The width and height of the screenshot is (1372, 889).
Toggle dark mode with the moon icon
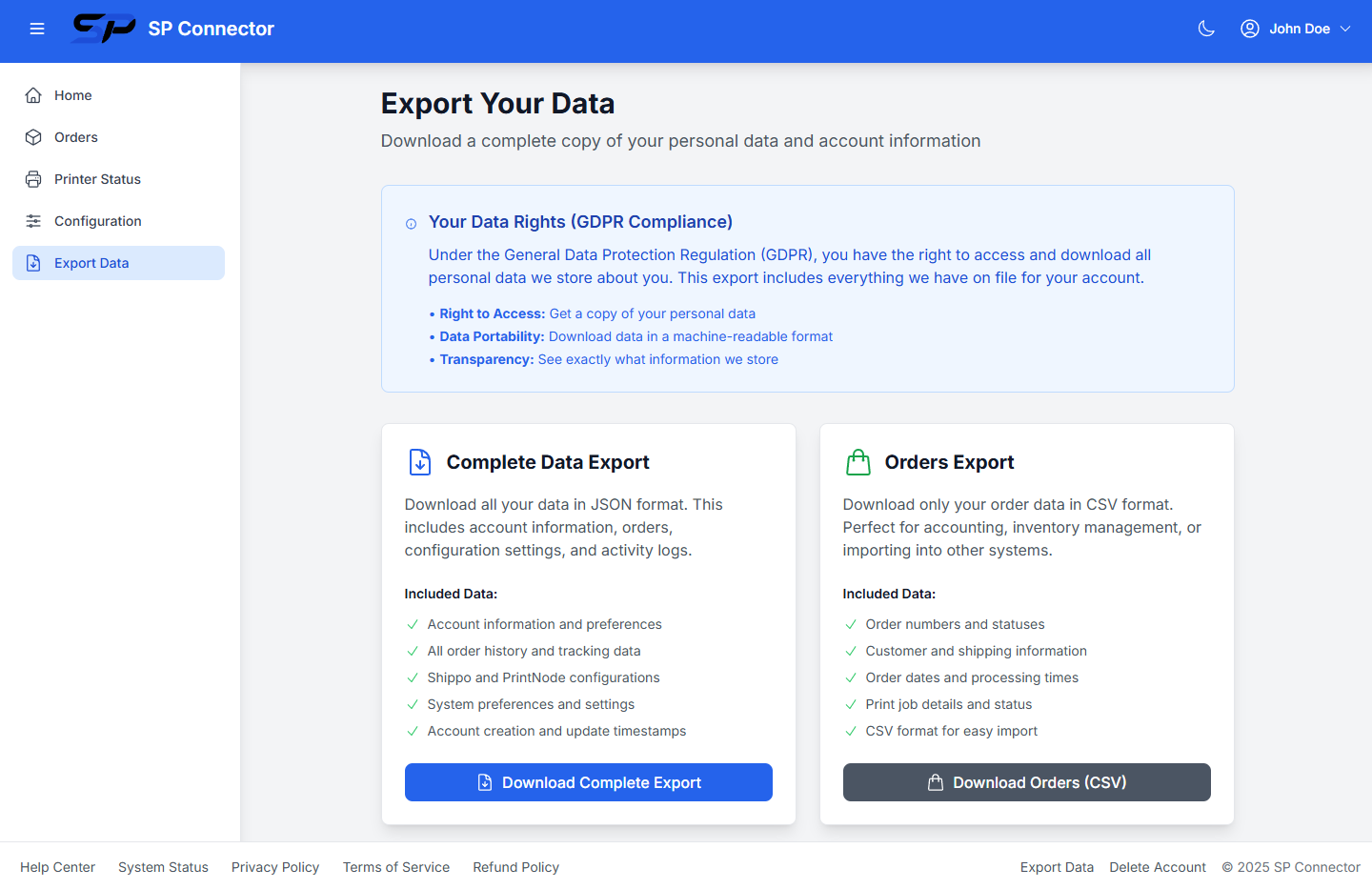(x=1206, y=29)
